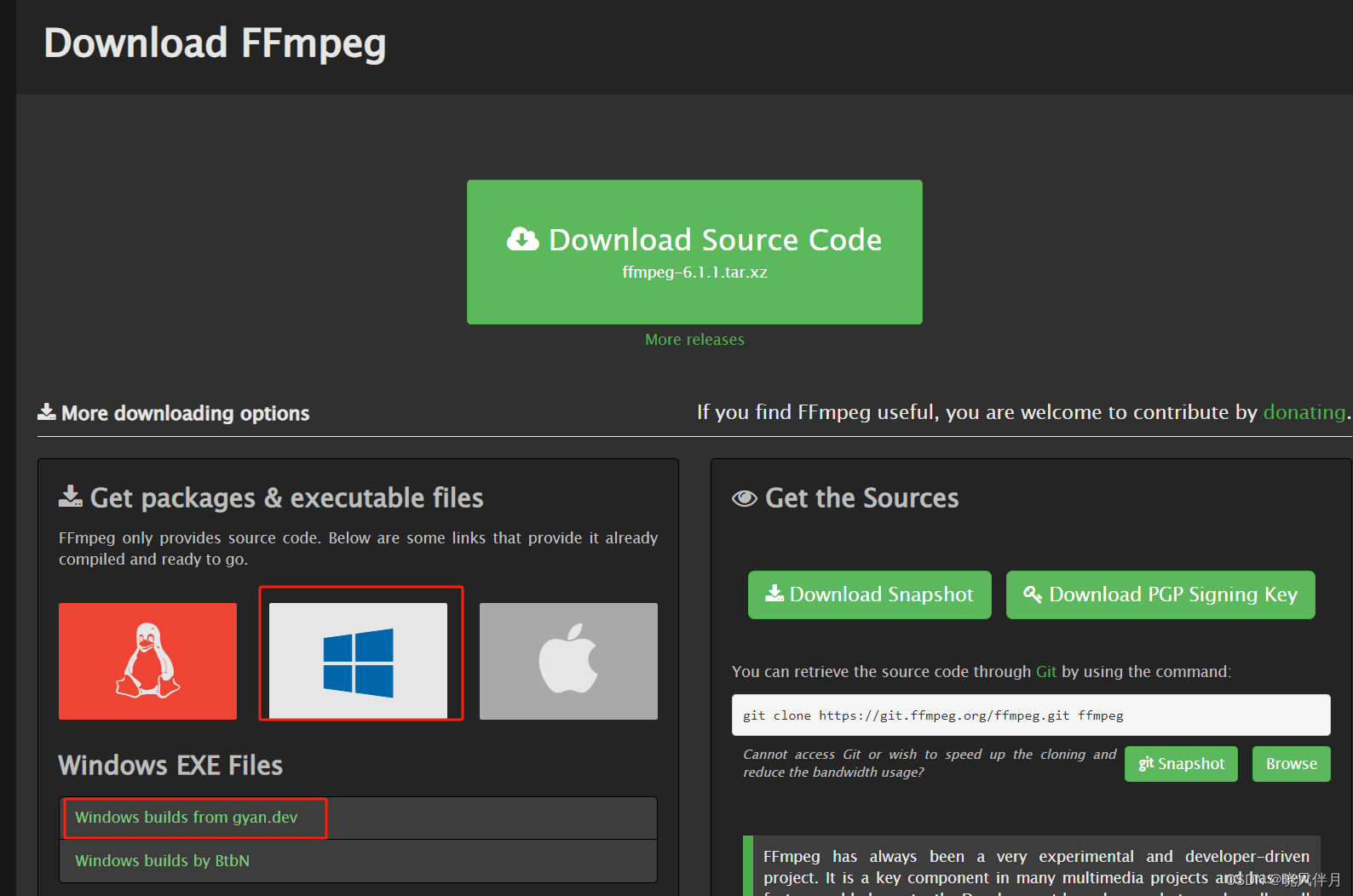Click the Browse button

pos(1292,764)
